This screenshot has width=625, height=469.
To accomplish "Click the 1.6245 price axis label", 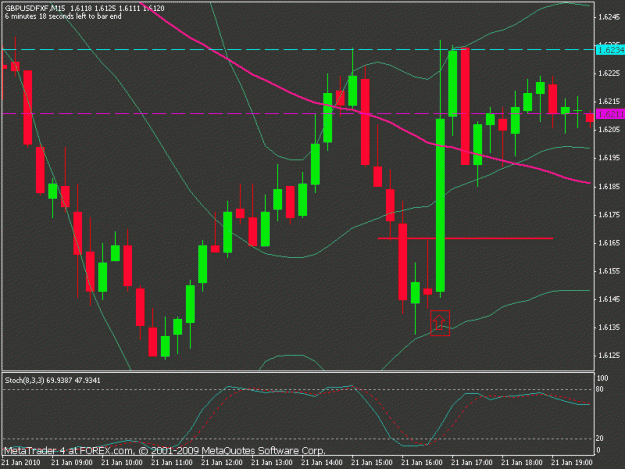I will tap(609, 17).
